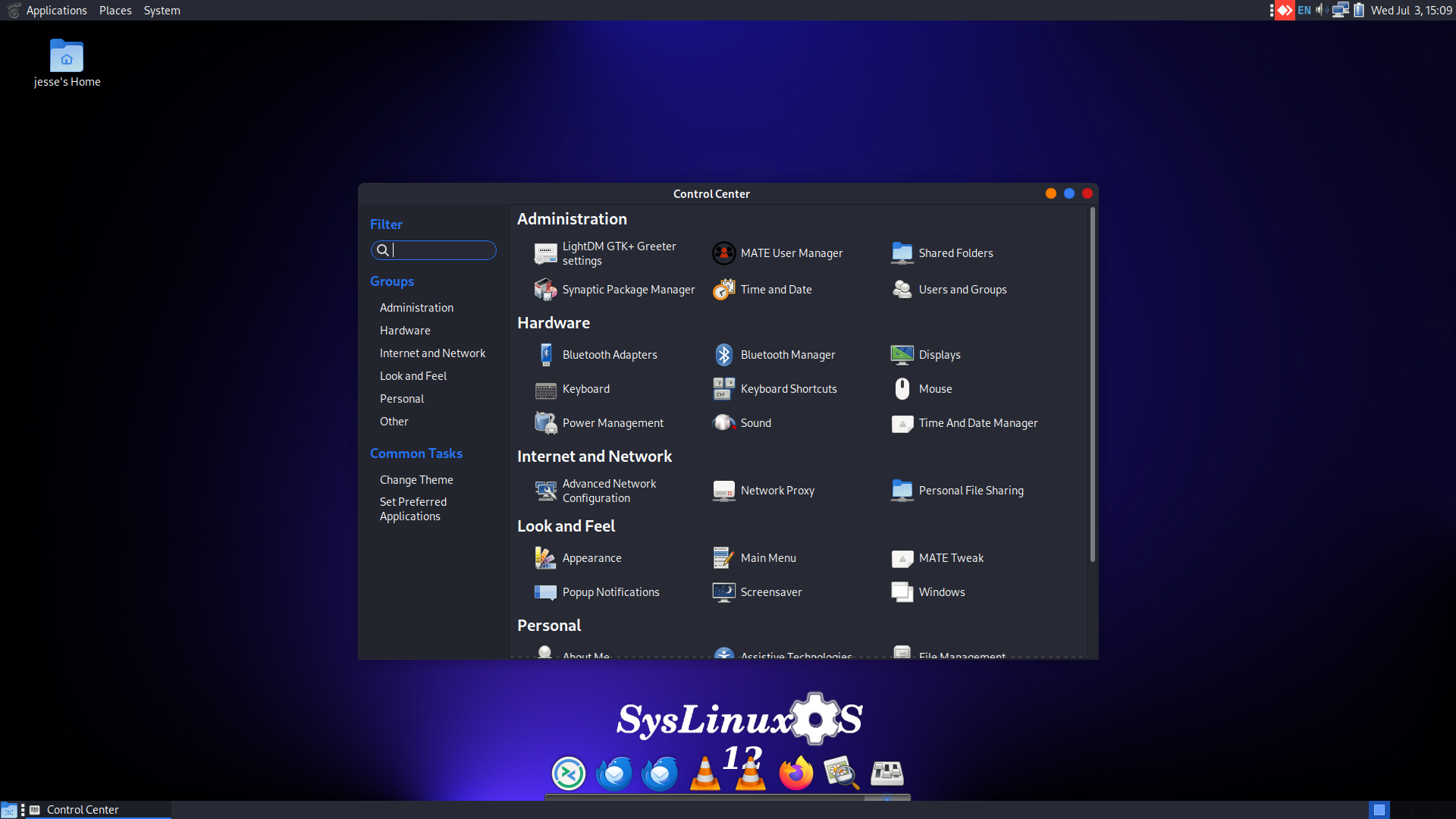Click Change Theme common task
This screenshot has width=1456, height=819.
point(416,480)
